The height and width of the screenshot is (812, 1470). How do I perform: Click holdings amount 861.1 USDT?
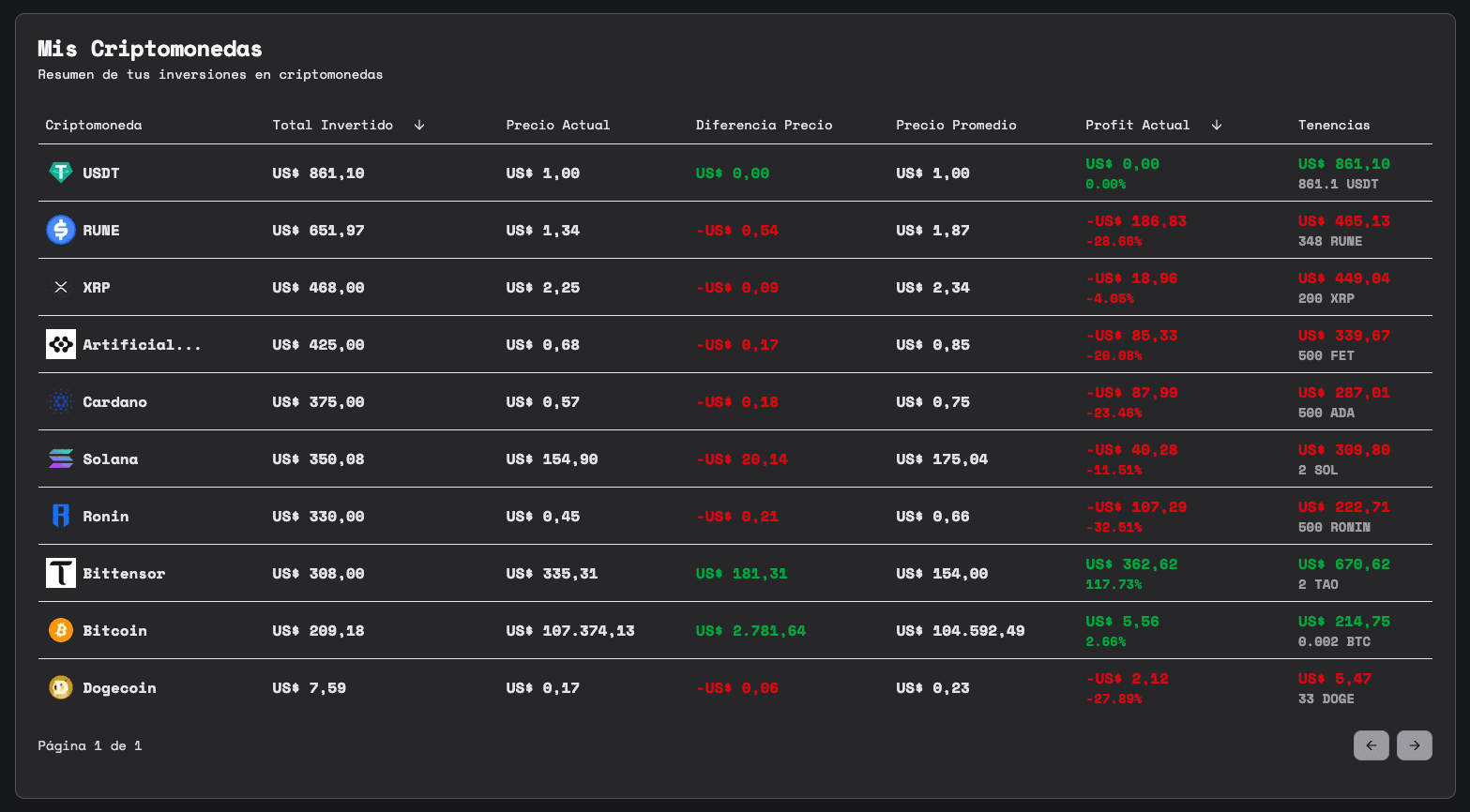pyautogui.click(x=1339, y=184)
